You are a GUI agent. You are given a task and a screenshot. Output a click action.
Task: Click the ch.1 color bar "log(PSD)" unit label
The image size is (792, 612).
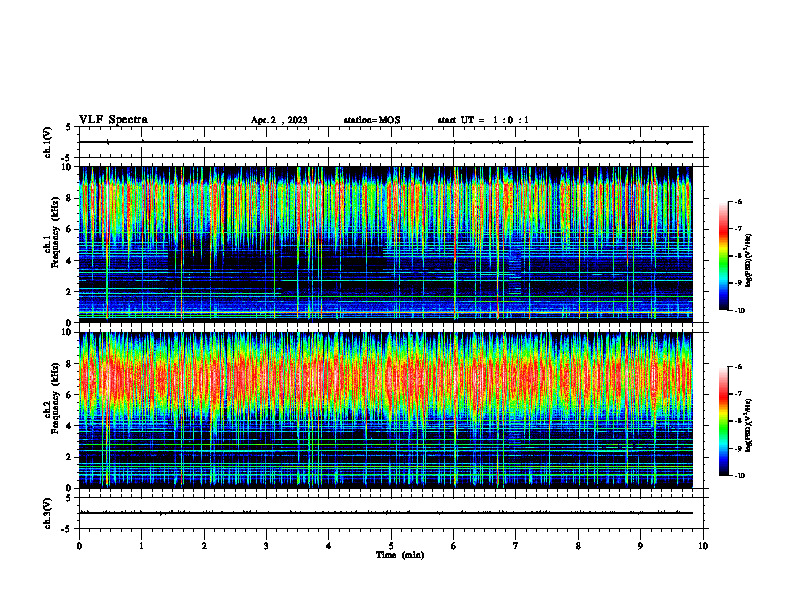[x=749, y=261]
